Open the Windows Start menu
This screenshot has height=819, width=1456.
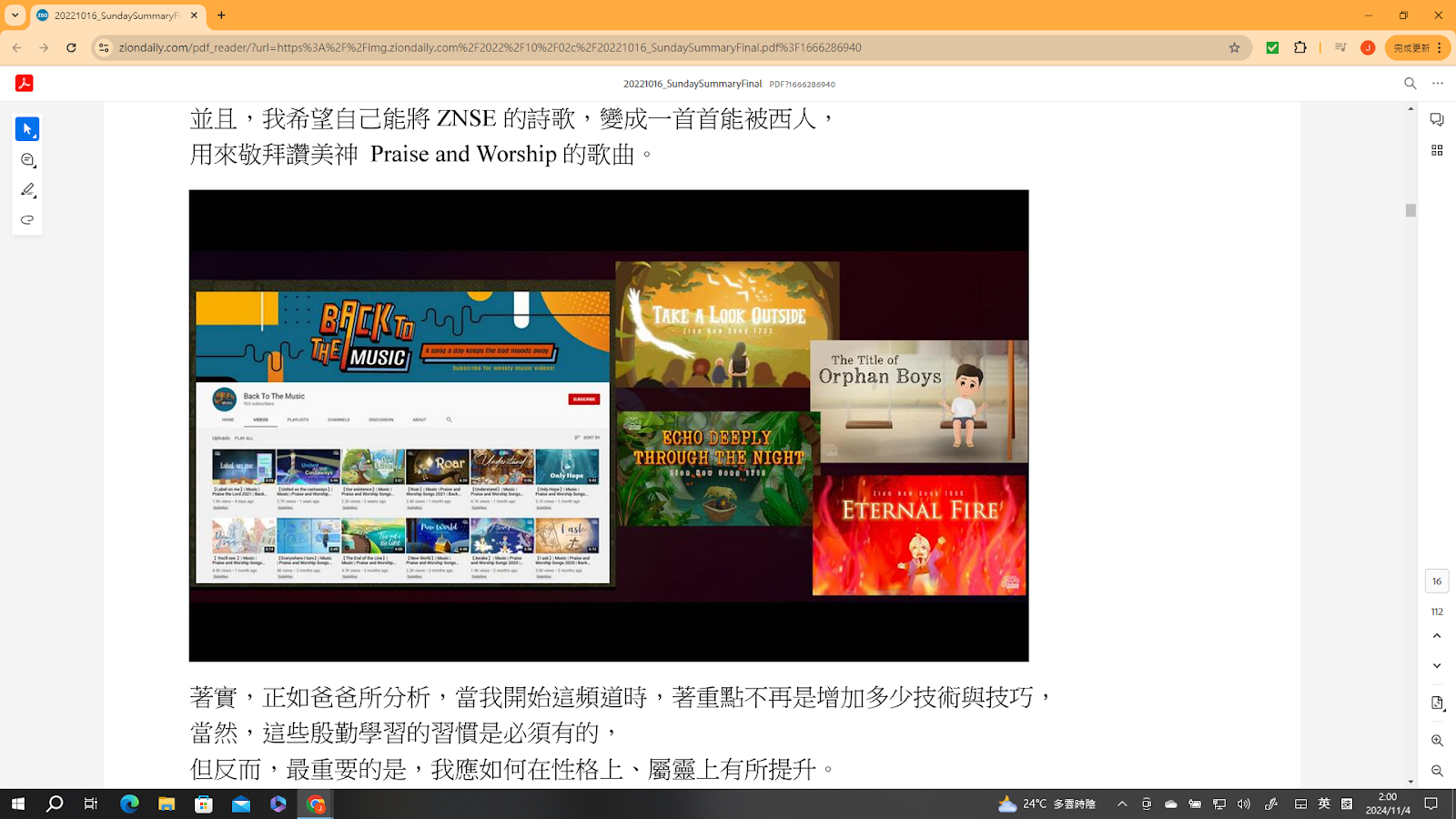(17, 804)
